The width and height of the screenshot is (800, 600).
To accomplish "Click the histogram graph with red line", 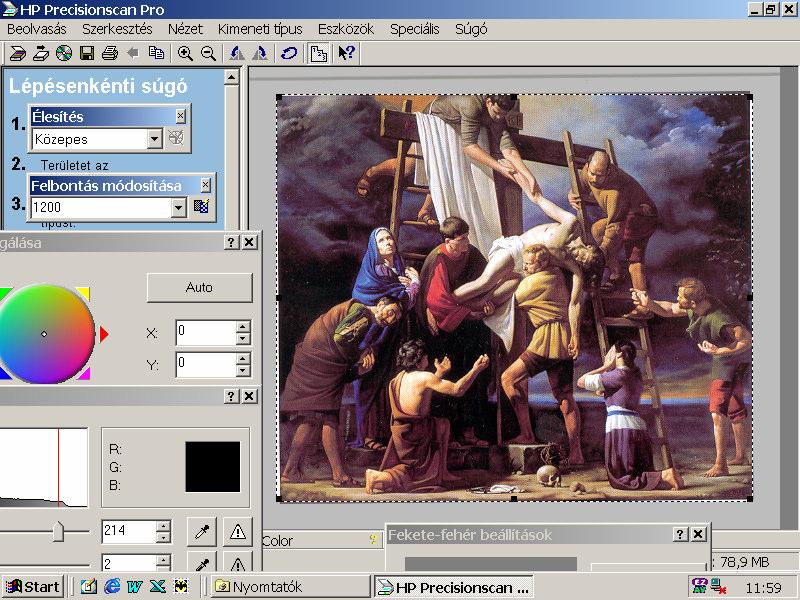I will tap(44, 467).
